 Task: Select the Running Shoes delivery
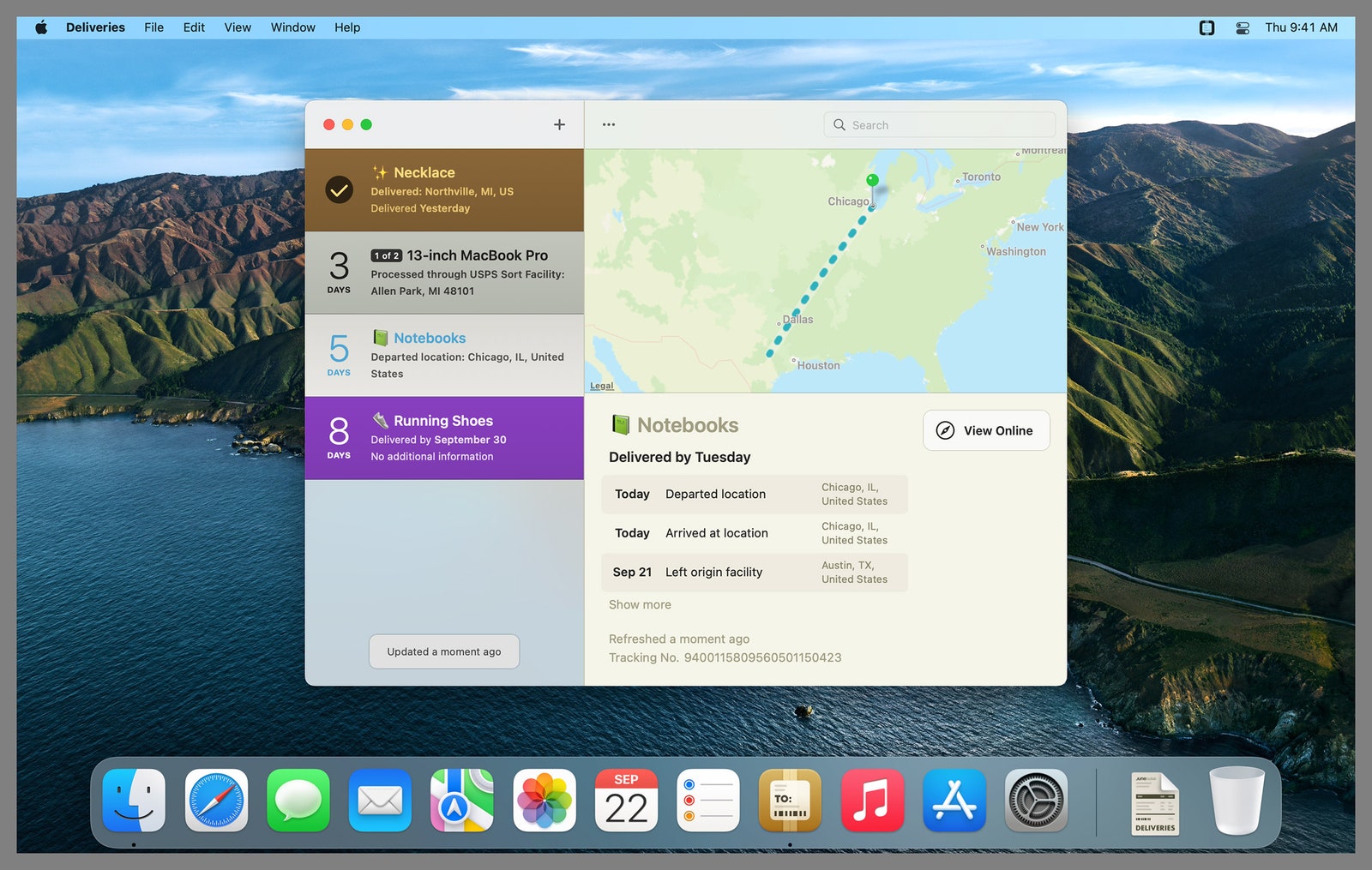[x=444, y=438]
